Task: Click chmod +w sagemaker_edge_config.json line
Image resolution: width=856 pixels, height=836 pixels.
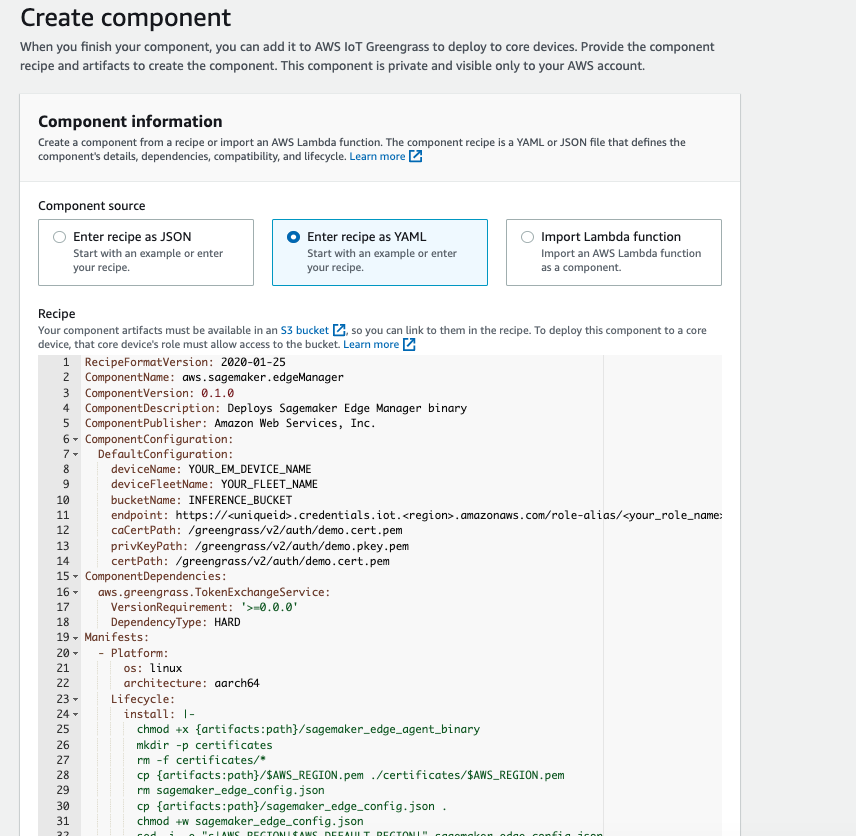Action: click(x=250, y=821)
